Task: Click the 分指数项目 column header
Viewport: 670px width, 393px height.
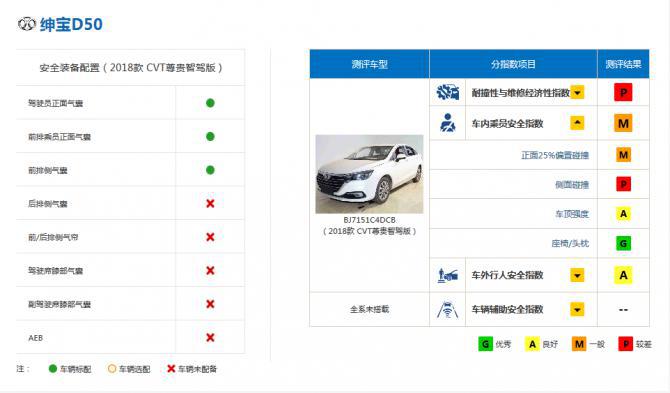Action: point(513,64)
